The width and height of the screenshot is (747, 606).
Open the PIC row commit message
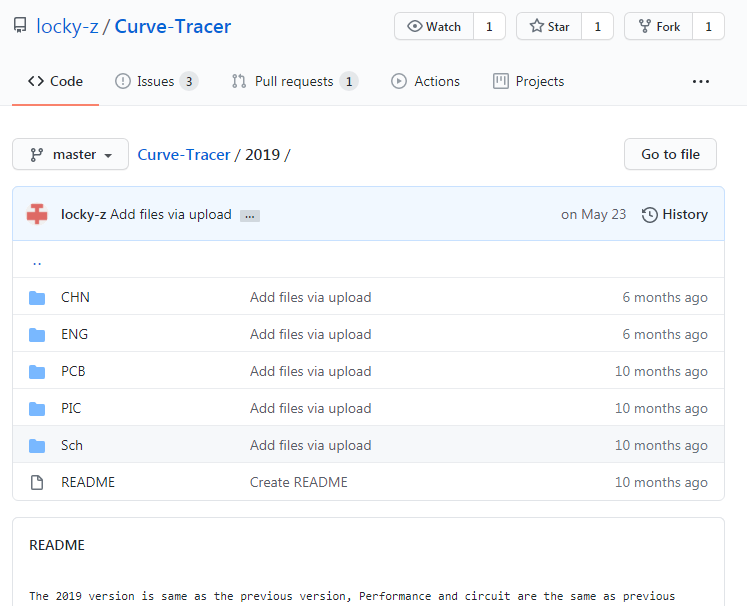311,408
